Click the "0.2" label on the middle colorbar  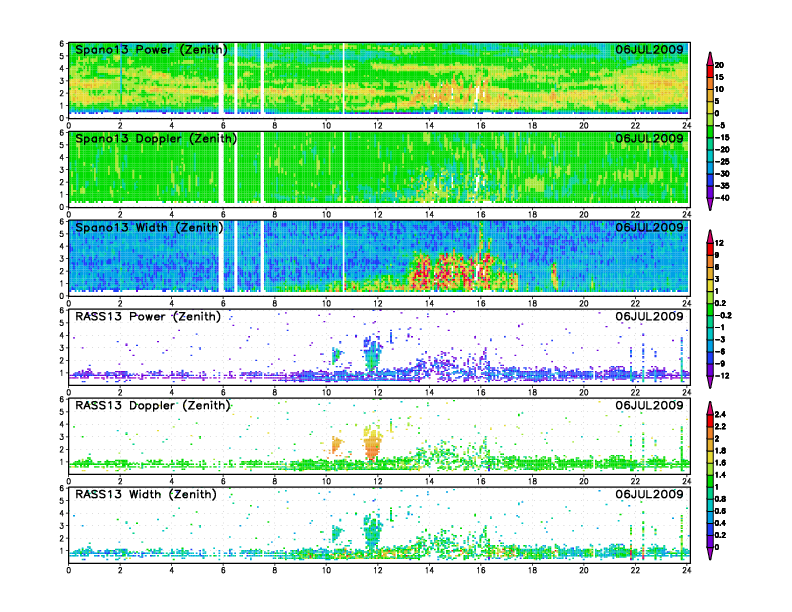(x=720, y=303)
